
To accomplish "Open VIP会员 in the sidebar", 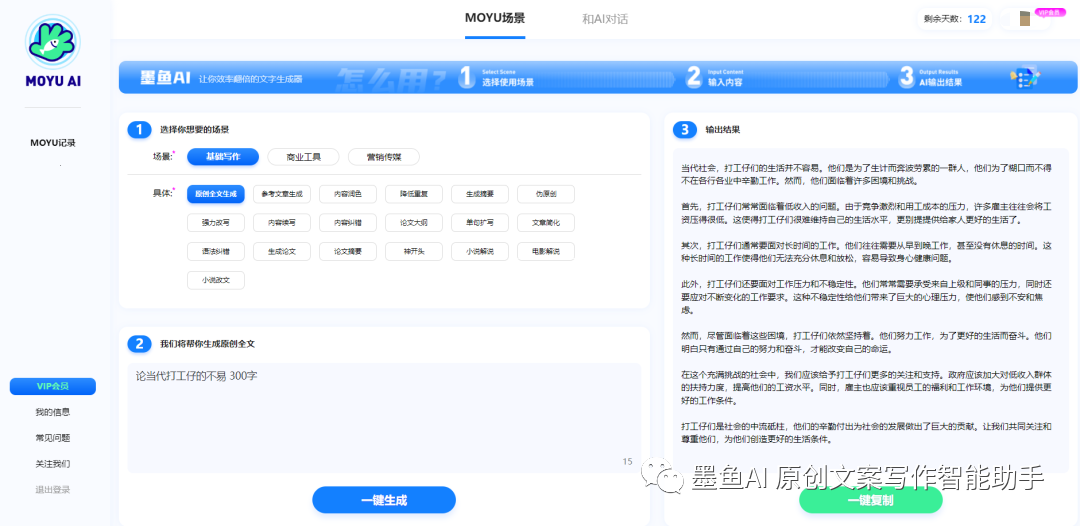I will [53, 386].
